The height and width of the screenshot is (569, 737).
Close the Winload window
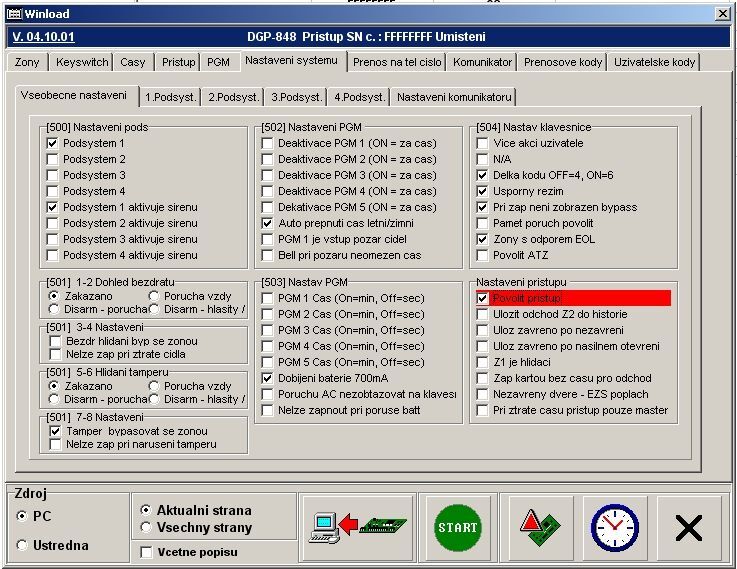tap(722, 13)
